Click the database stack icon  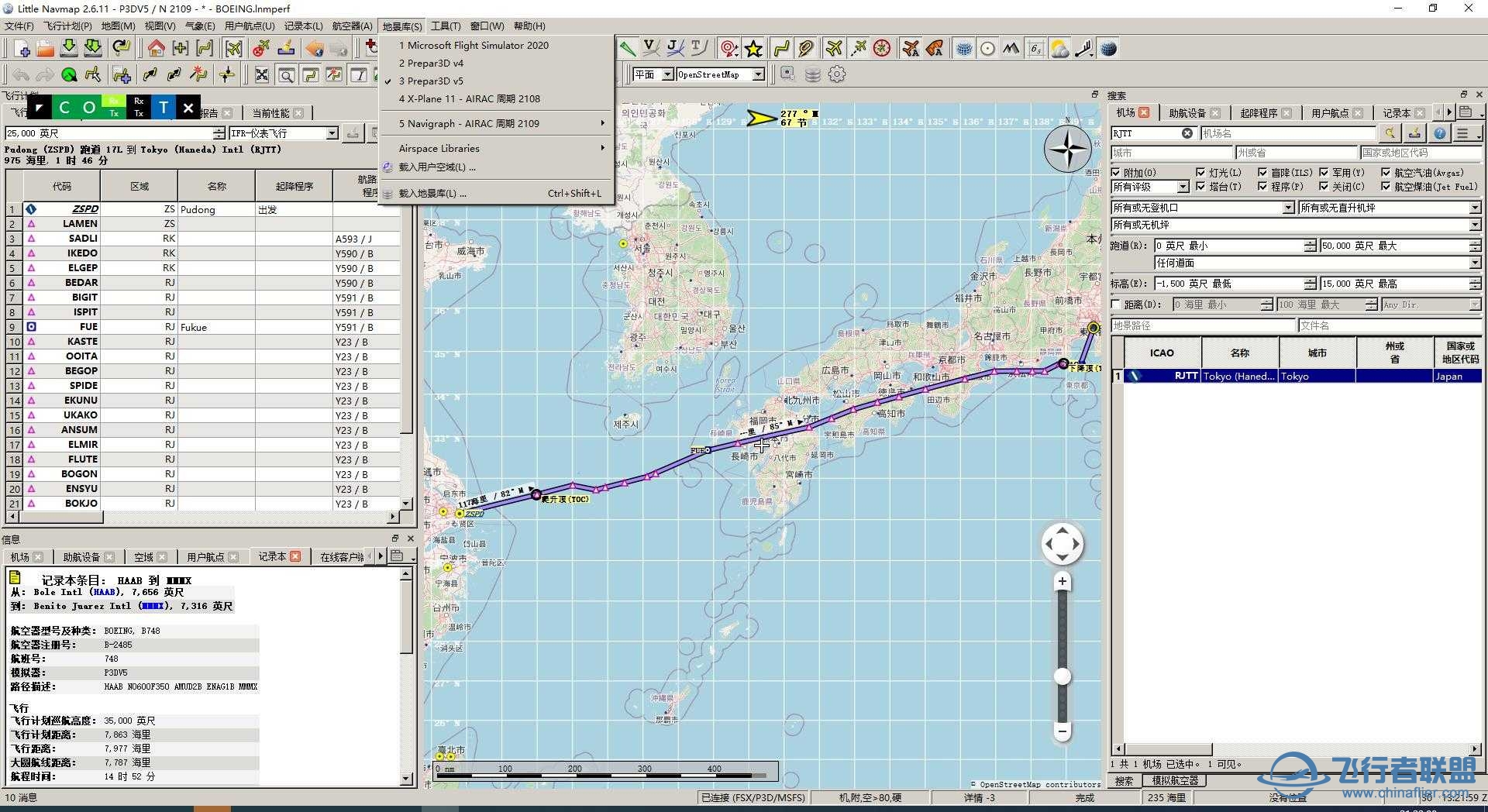click(812, 74)
